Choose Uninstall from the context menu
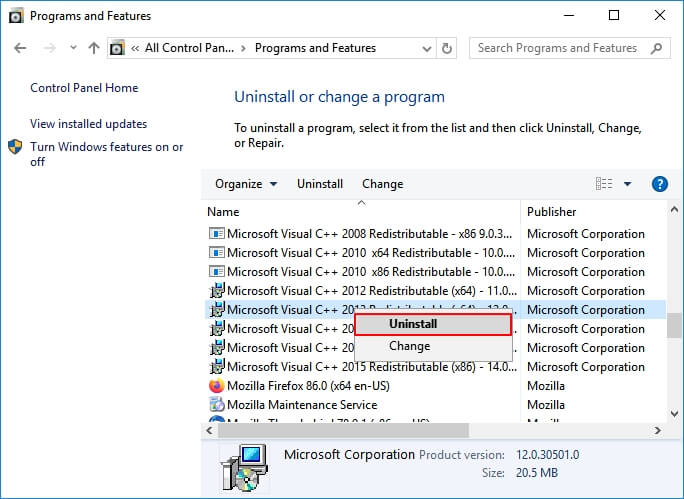The height and width of the screenshot is (499, 684). coord(433,324)
